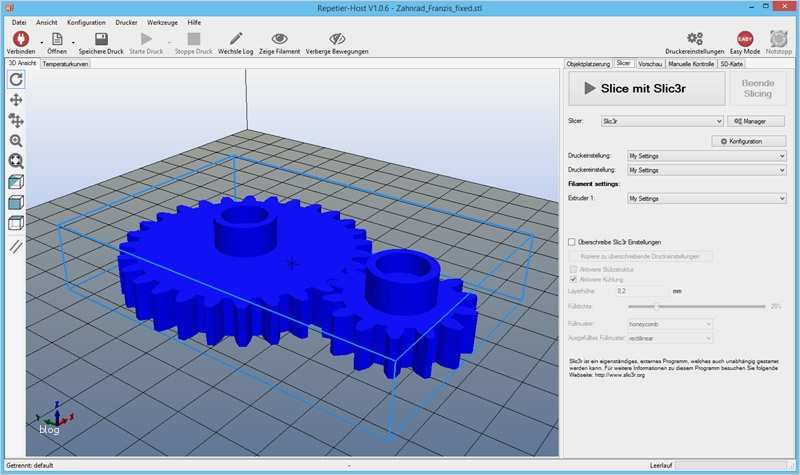The height and width of the screenshot is (475, 800).
Task: Open the Konfiguration menu
Action: 86,21
